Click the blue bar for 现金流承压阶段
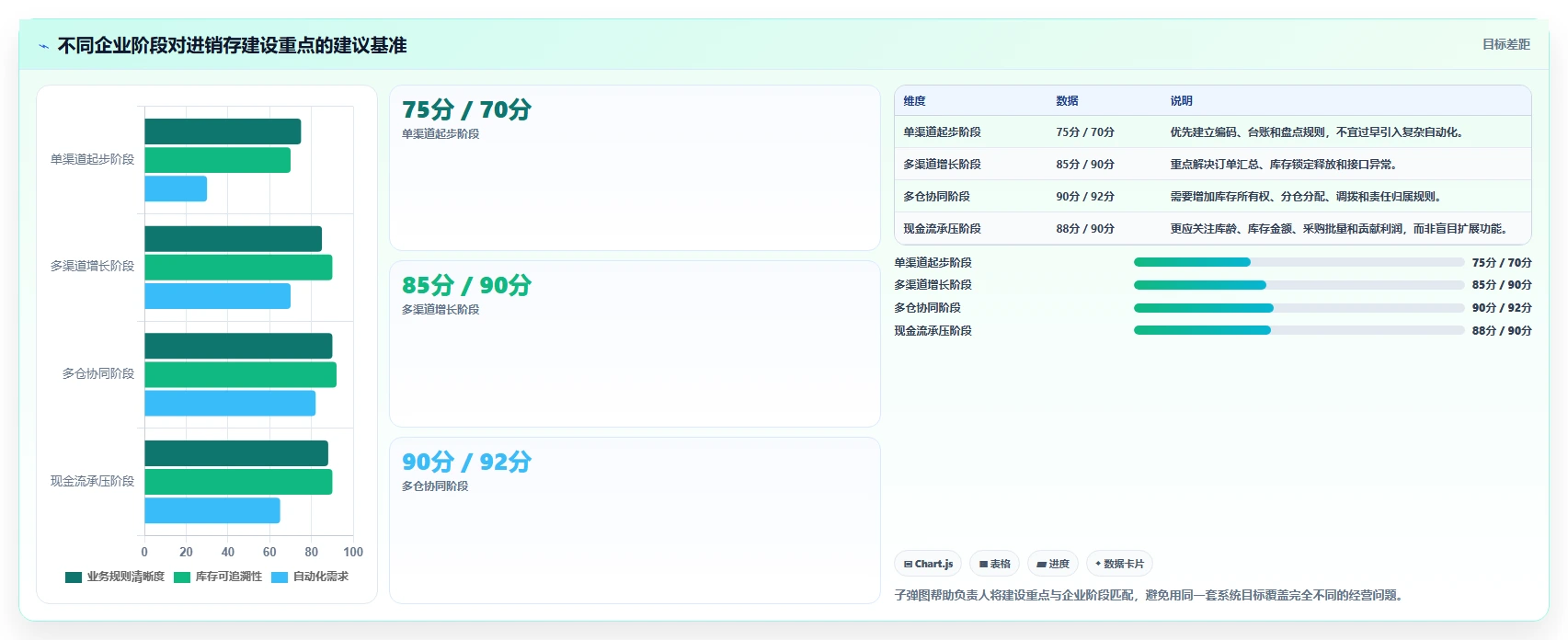 (x=212, y=510)
